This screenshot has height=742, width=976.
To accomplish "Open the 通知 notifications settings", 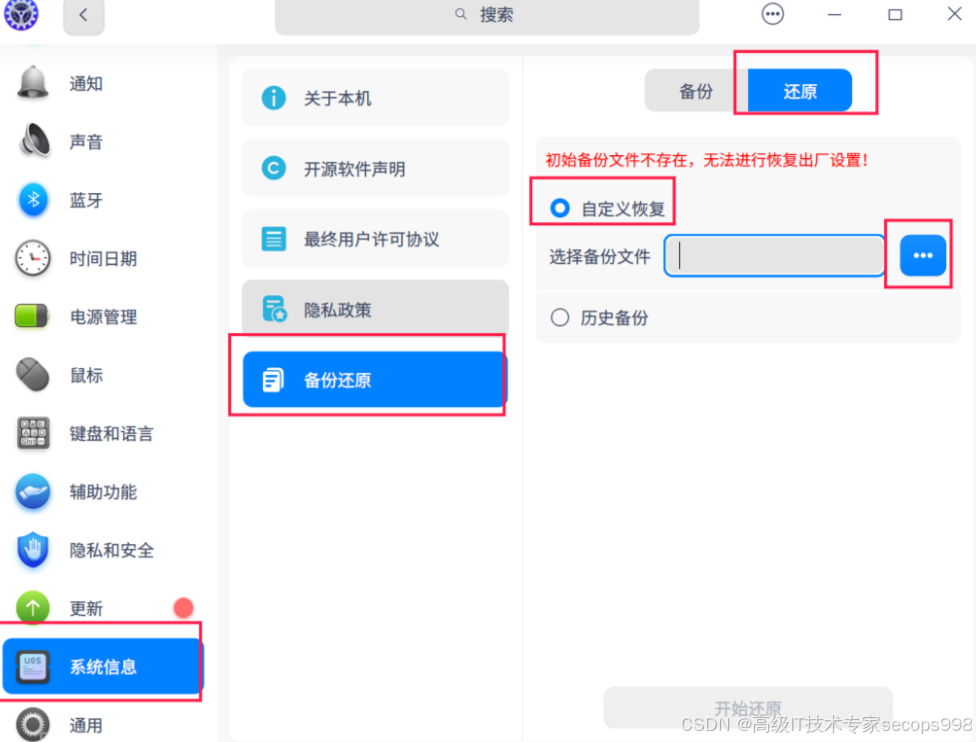I will [x=85, y=84].
